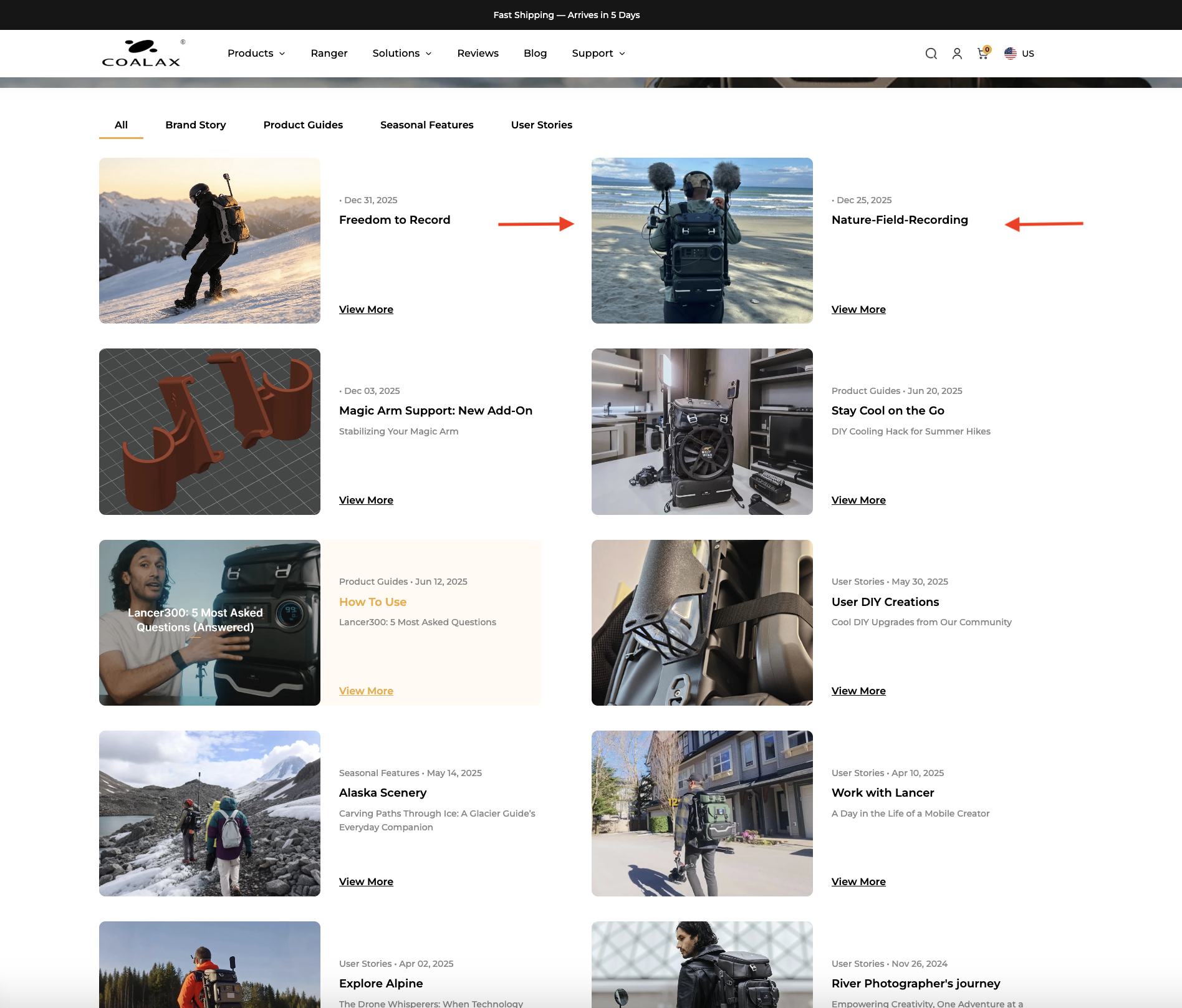The height and width of the screenshot is (1008, 1182).
Task: Open the Alaska Scenery article title
Action: [x=383, y=792]
